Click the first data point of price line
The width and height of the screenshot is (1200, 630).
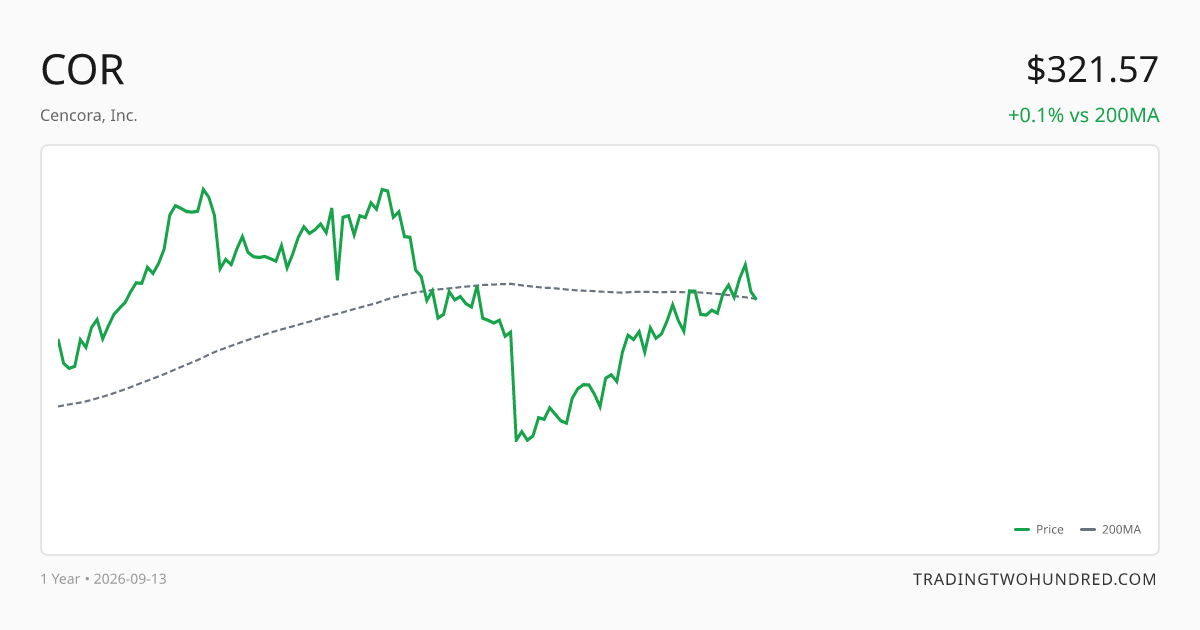click(59, 340)
